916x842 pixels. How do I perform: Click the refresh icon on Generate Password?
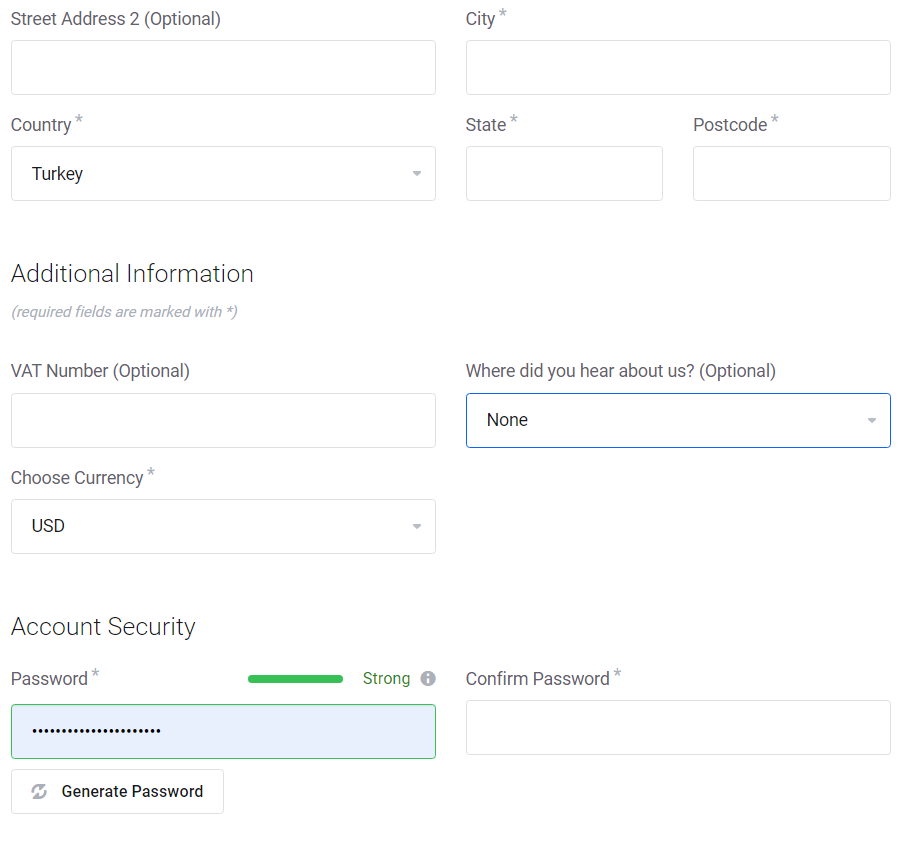[x=39, y=791]
